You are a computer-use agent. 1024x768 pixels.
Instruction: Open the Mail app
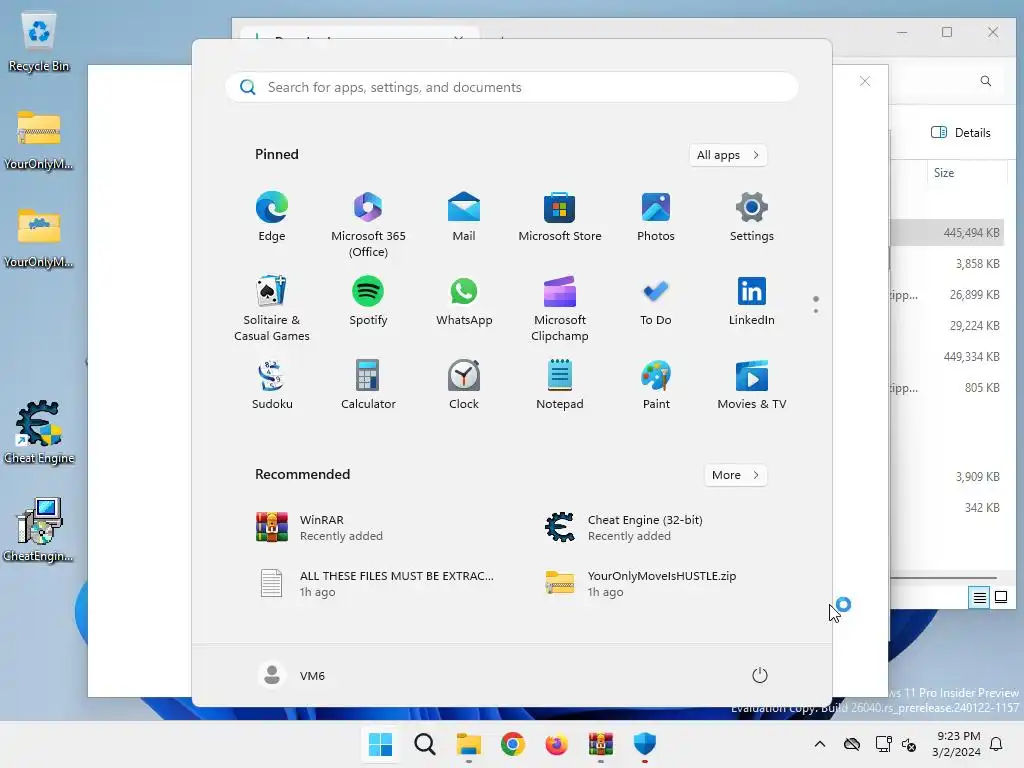(464, 217)
